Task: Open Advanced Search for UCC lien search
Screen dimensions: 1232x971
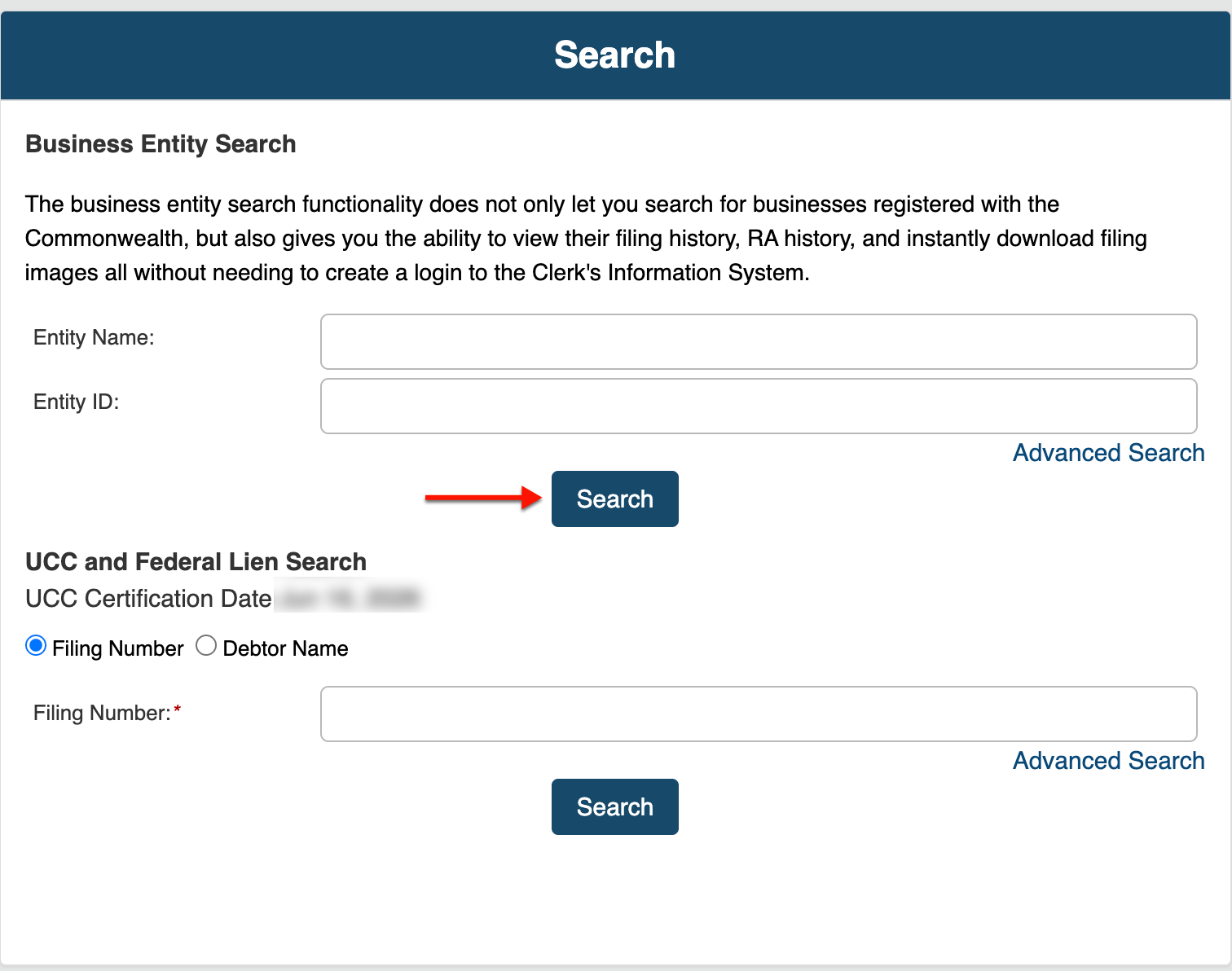Action: click(1108, 761)
